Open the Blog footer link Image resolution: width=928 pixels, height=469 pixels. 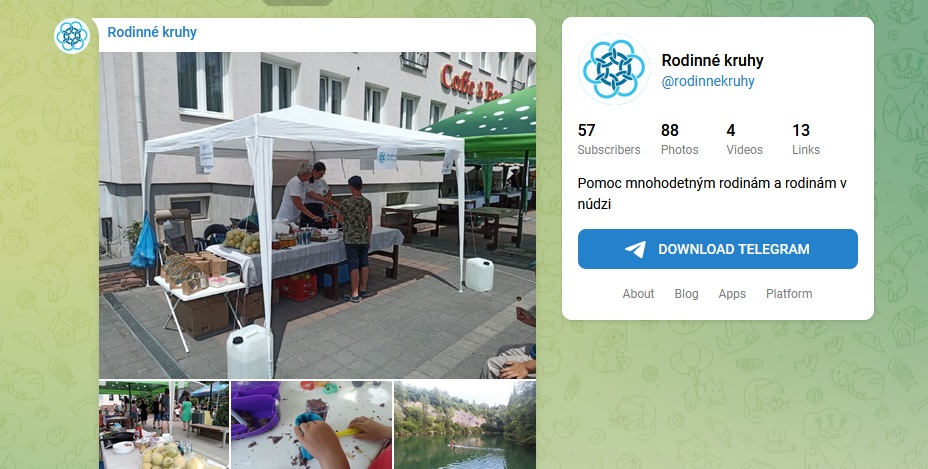click(x=687, y=294)
